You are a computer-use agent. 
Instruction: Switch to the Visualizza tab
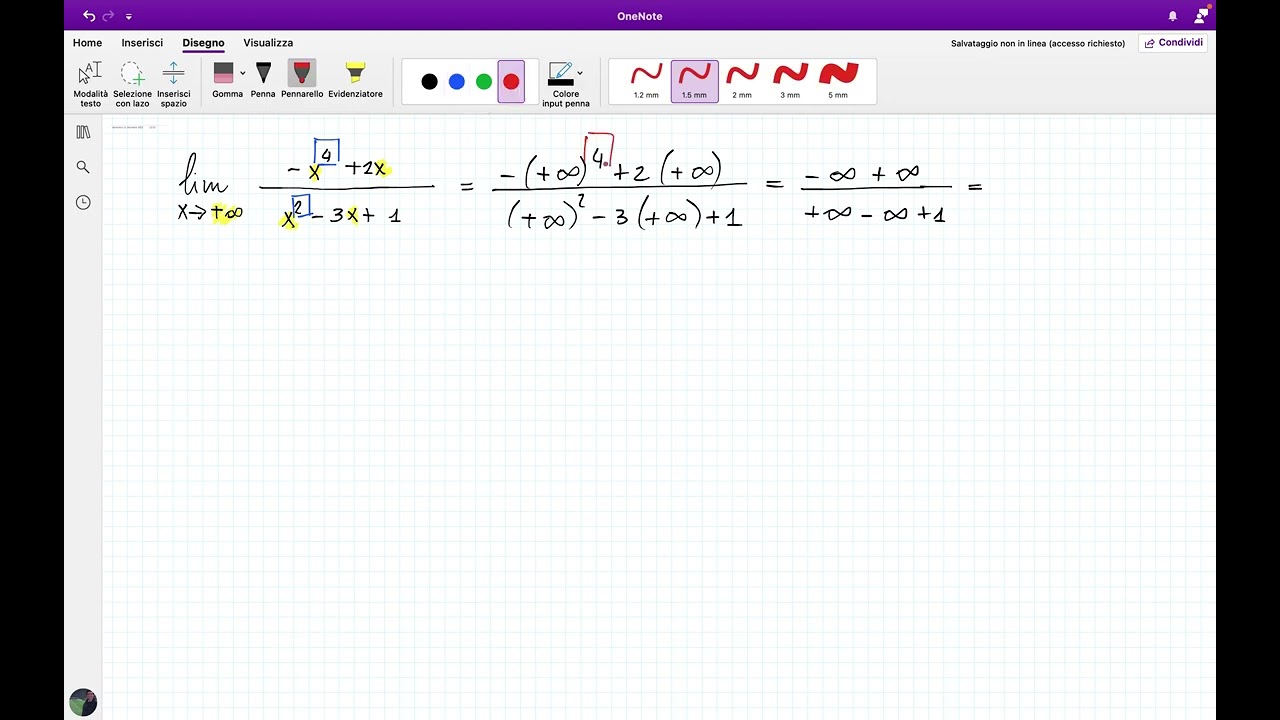click(268, 43)
